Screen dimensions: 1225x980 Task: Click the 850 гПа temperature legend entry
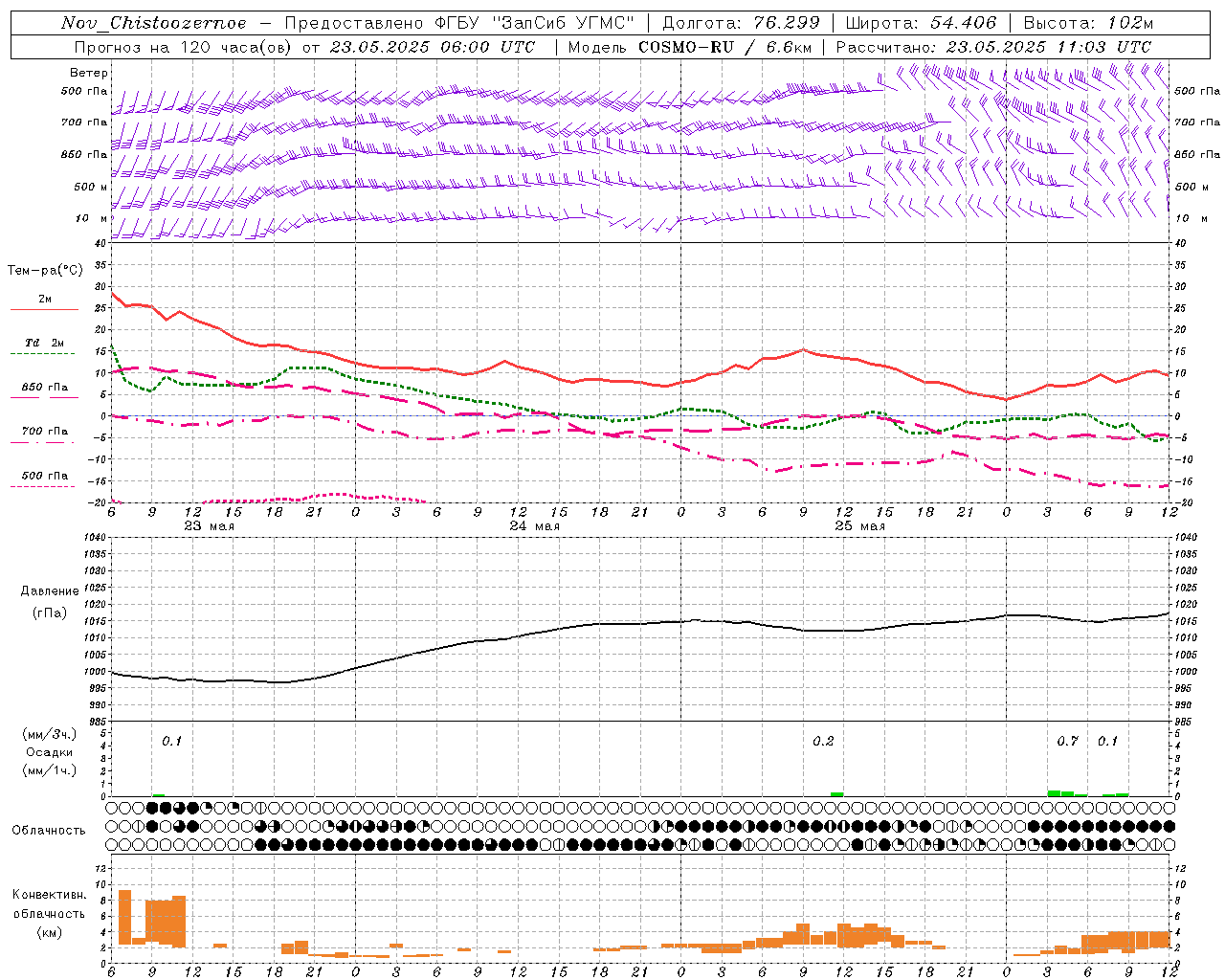pyautogui.click(x=45, y=388)
